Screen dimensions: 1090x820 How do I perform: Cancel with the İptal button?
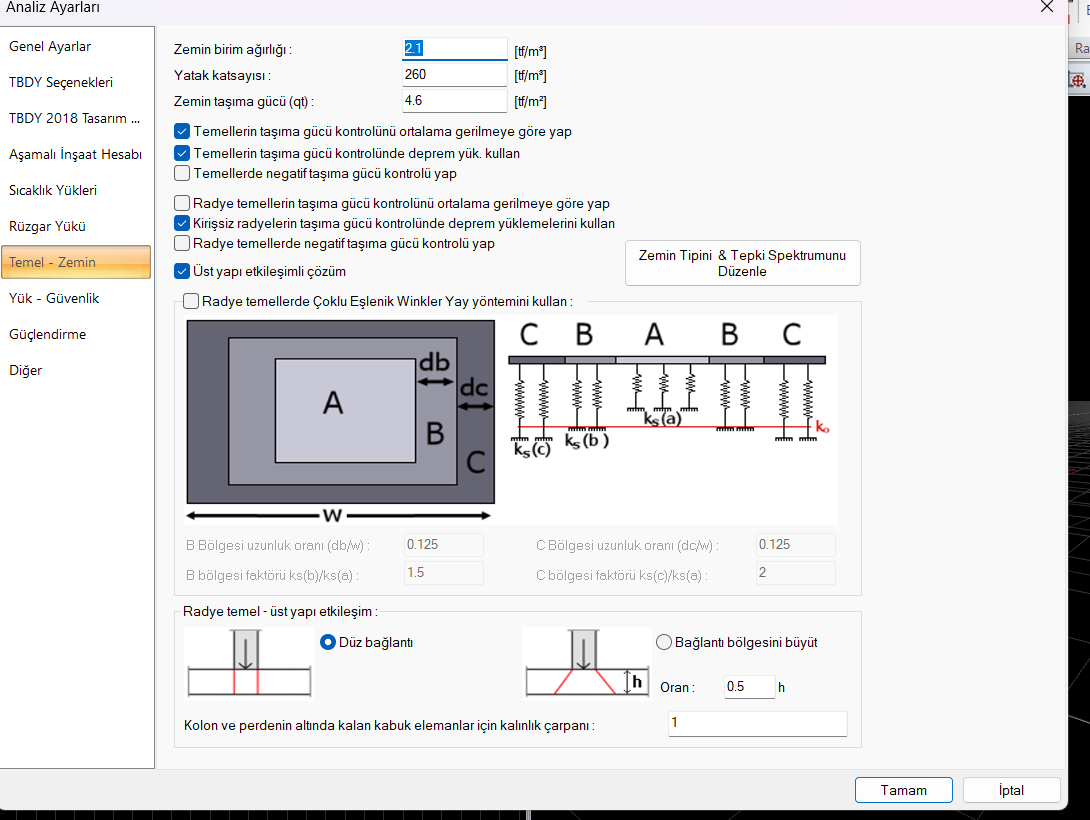(x=1011, y=790)
